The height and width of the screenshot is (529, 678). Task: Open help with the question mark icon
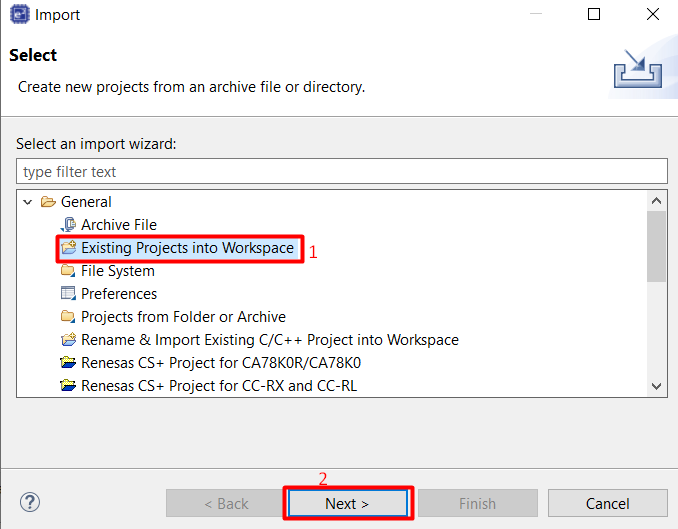point(30,503)
